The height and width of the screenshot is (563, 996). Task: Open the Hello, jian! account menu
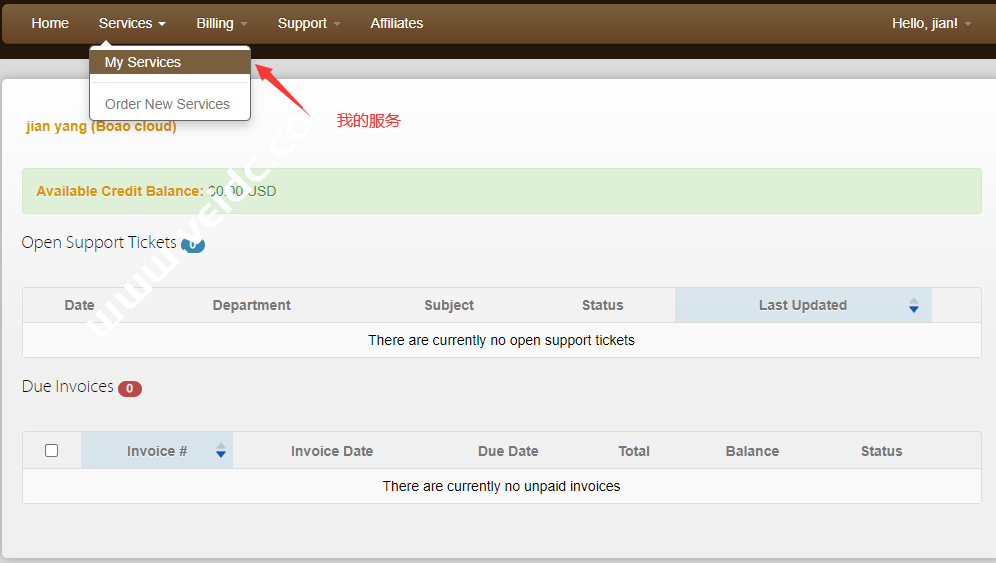click(x=931, y=23)
